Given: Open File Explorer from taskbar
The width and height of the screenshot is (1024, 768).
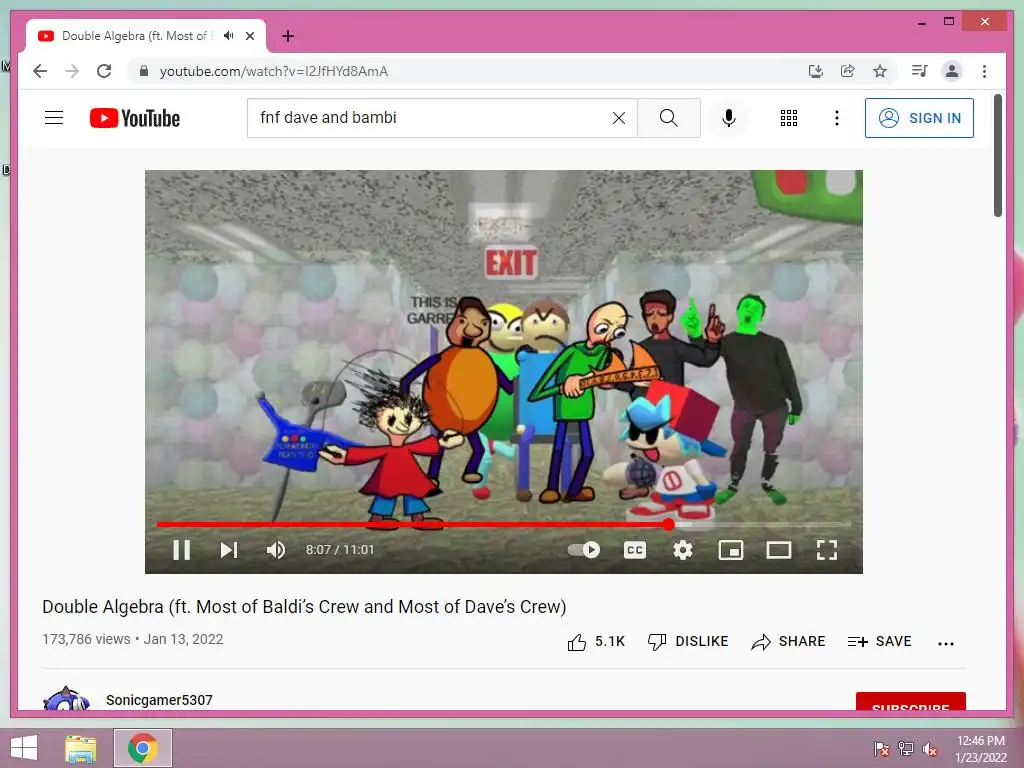Looking at the screenshot, I should point(81,748).
